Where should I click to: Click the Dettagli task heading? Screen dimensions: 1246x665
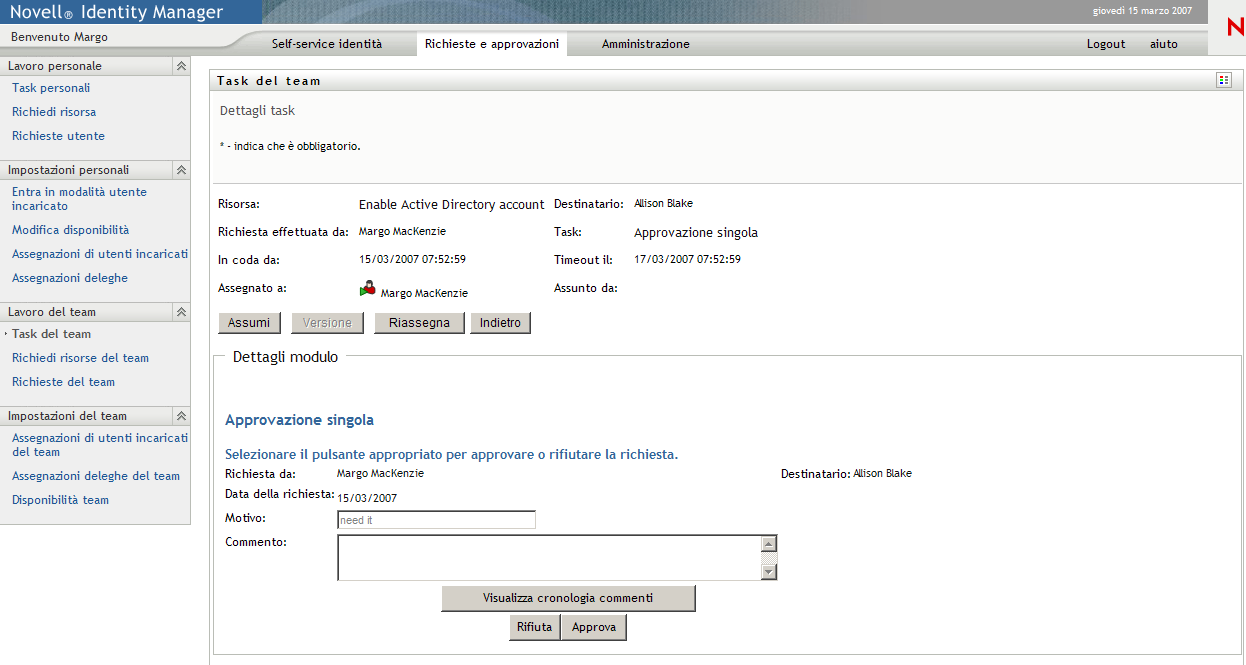tap(257, 111)
